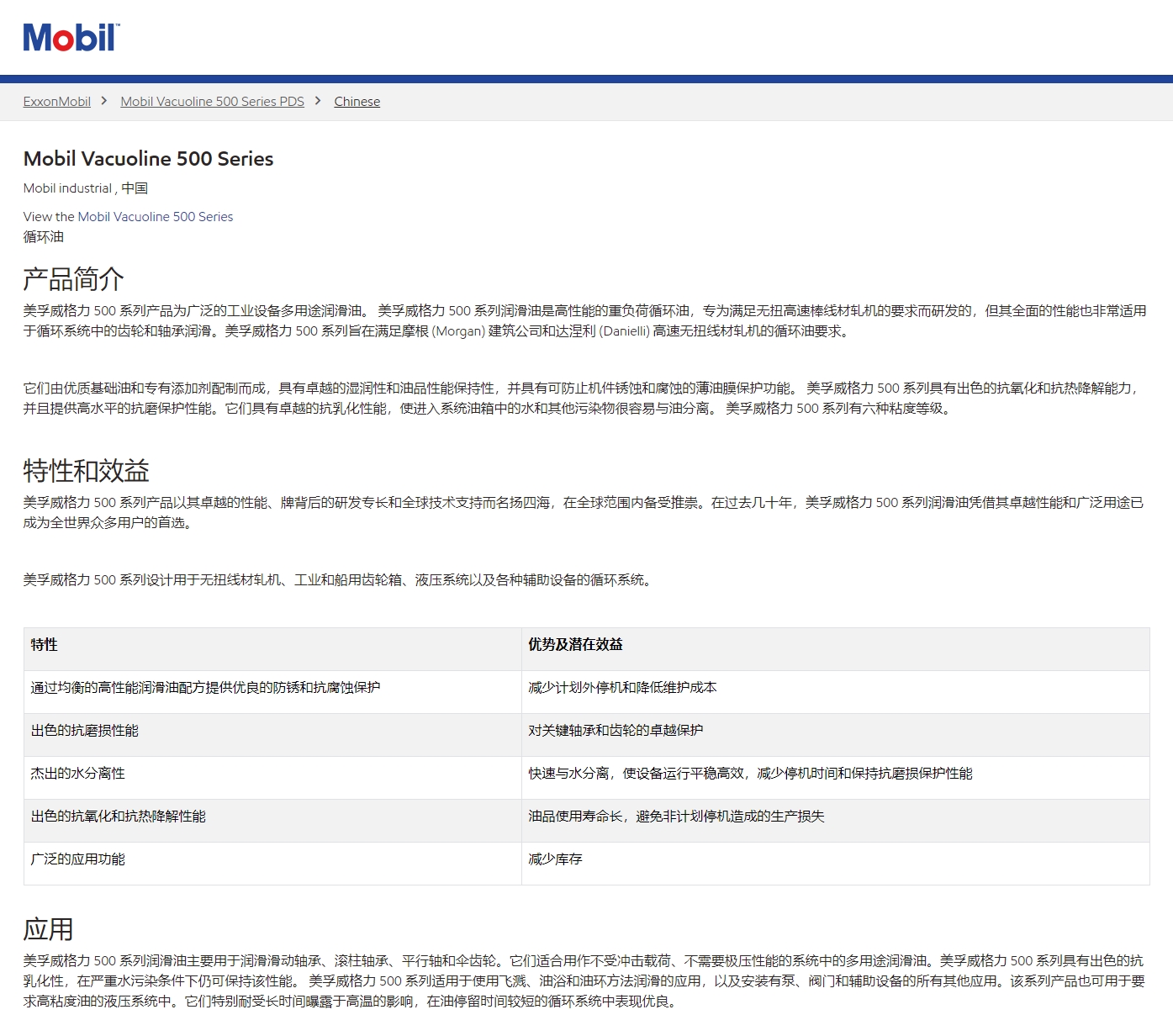Click the 对关键轴承和齿轮的卓越保护 cell

click(x=835, y=735)
